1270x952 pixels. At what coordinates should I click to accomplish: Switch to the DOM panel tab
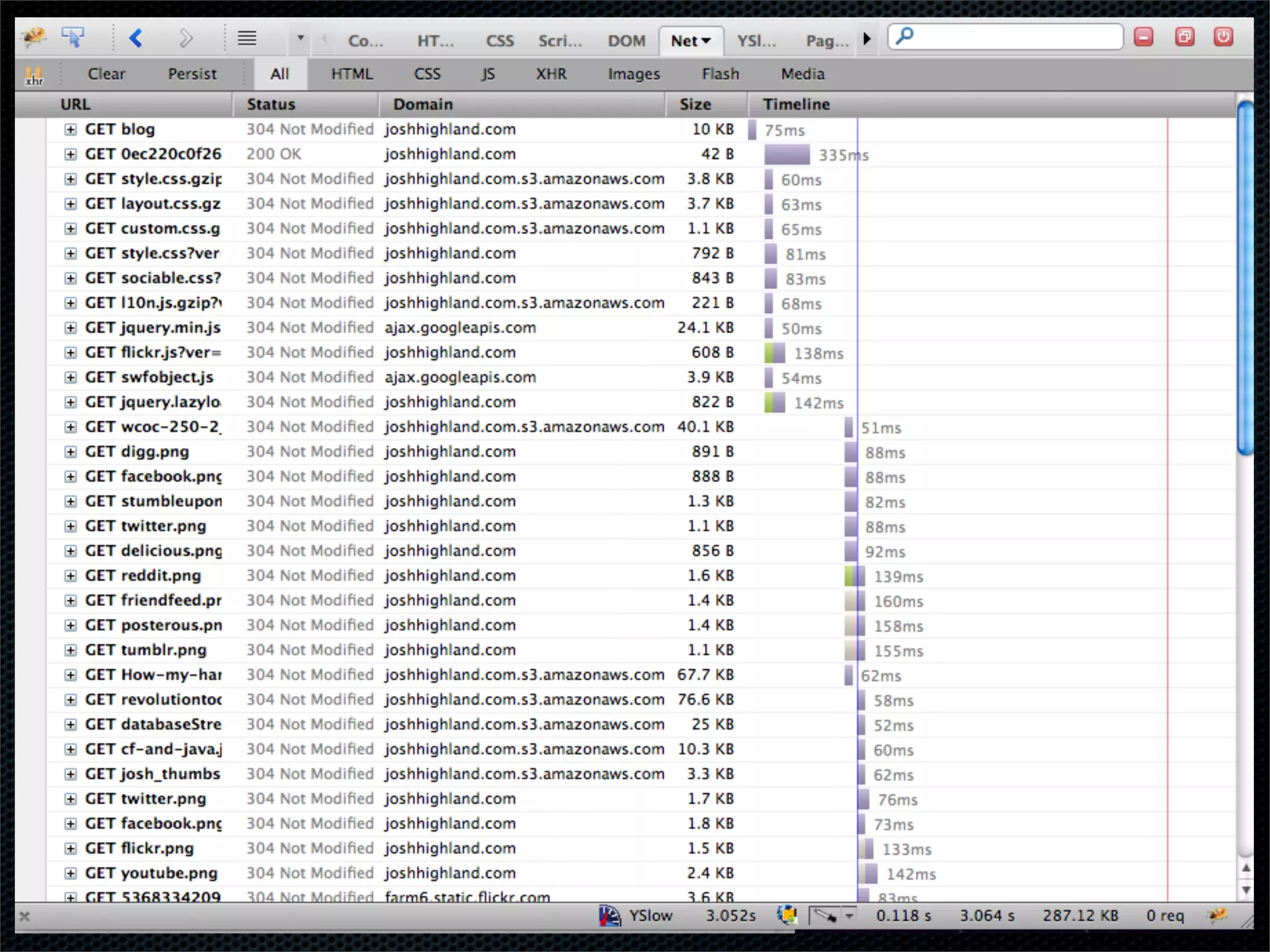[626, 41]
